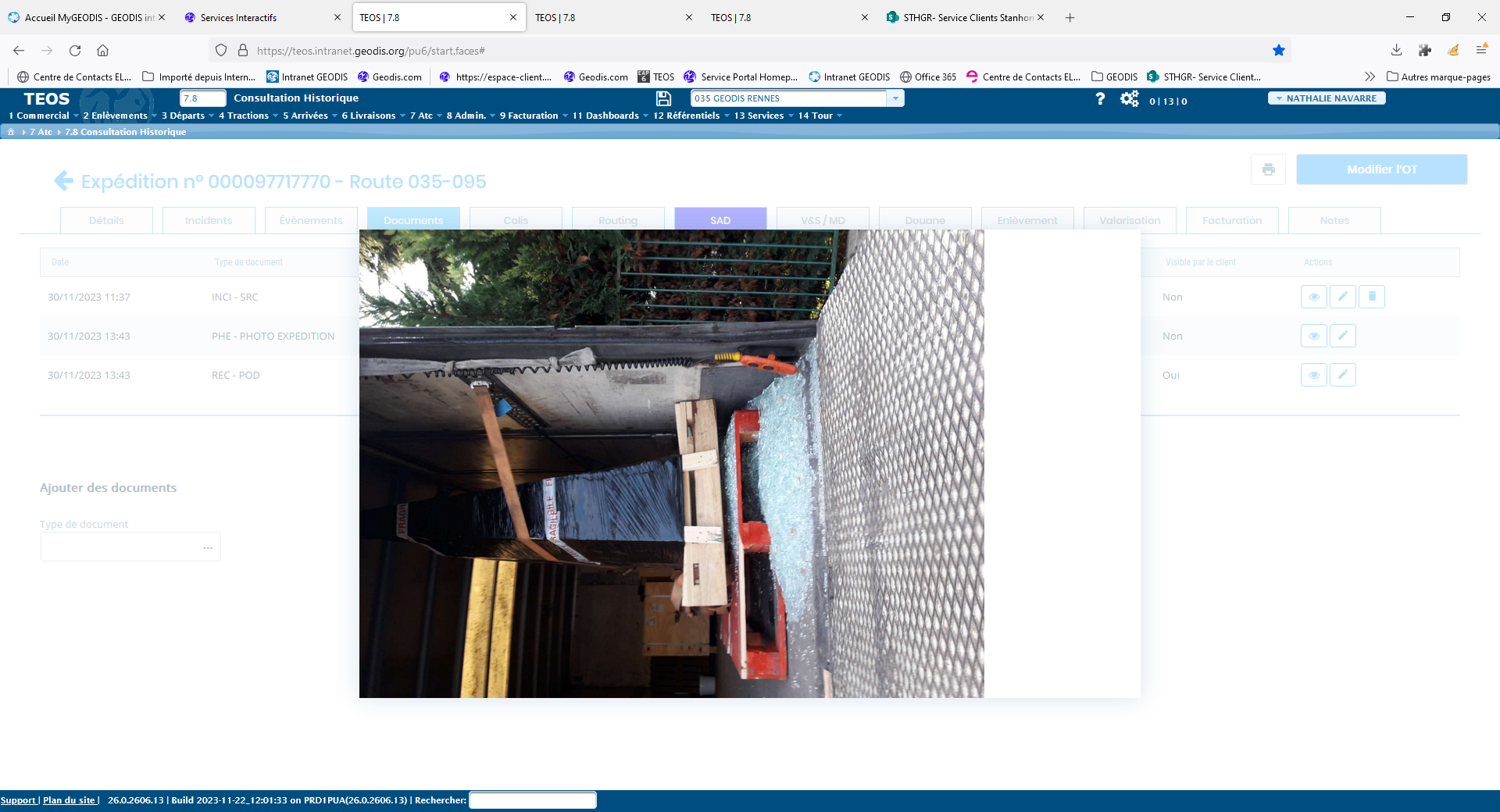Image resolution: width=1500 pixels, height=812 pixels.
Task: Click the save floppy disk icon
Action: [663, 98]
